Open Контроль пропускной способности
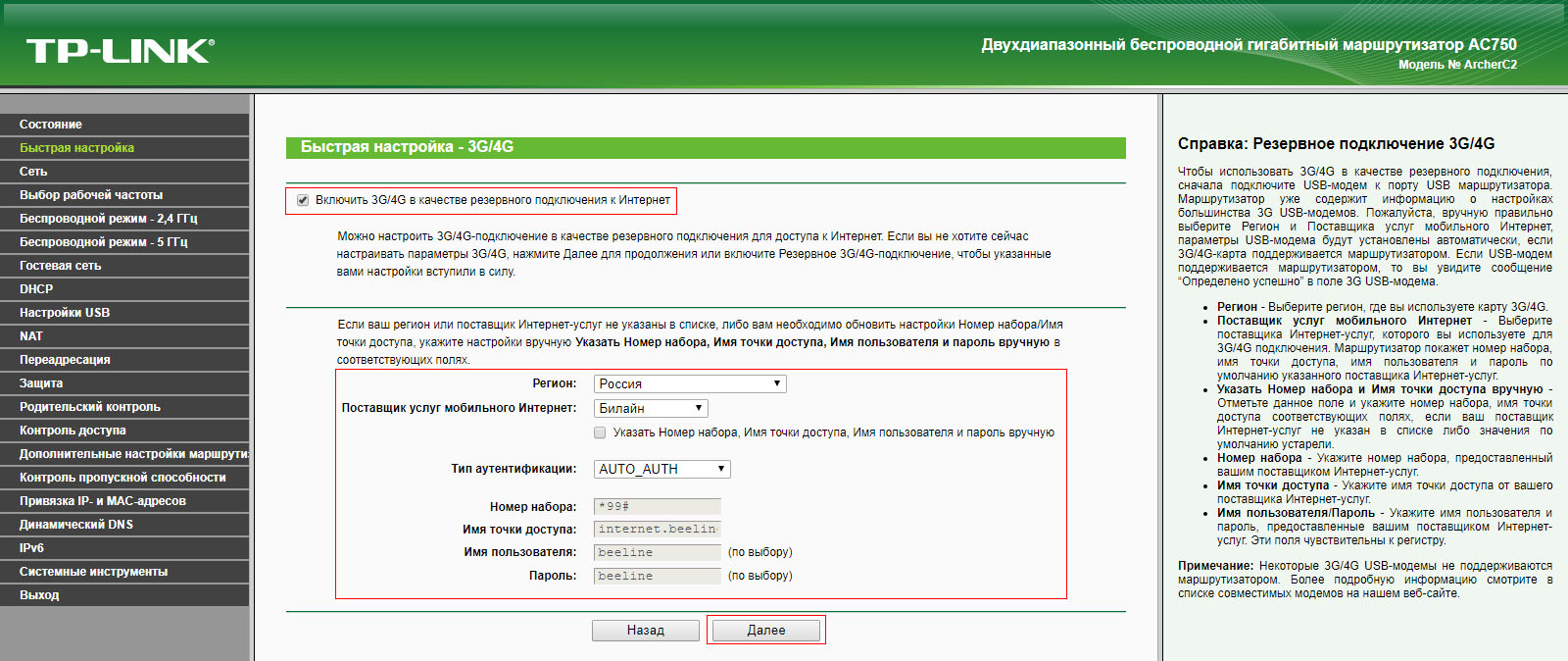 [124, 478]
